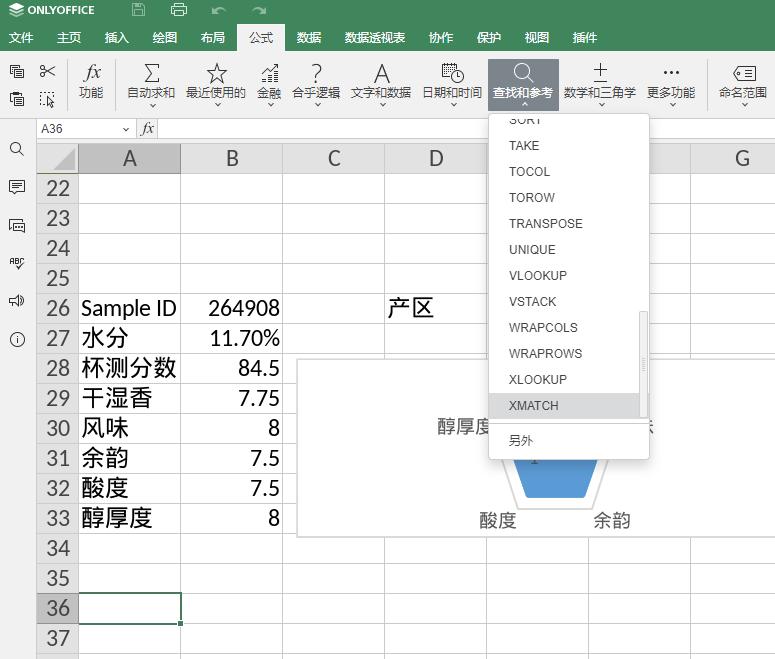Click the 杯测分数 cell
Image resolution: width=775 pixels, height=659 pixels.
pyautogui.click(x=129, y=368)
